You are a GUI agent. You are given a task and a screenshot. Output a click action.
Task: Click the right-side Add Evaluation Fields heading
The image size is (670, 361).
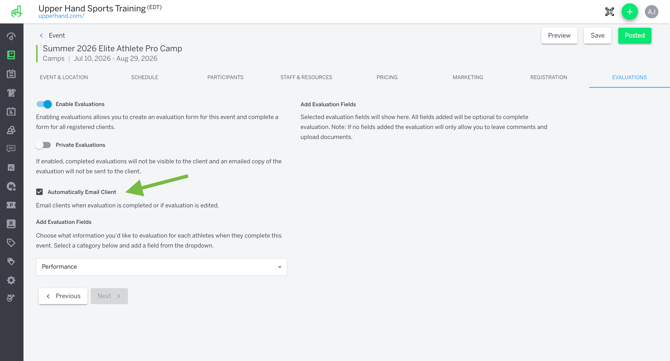tap(328, 104)
